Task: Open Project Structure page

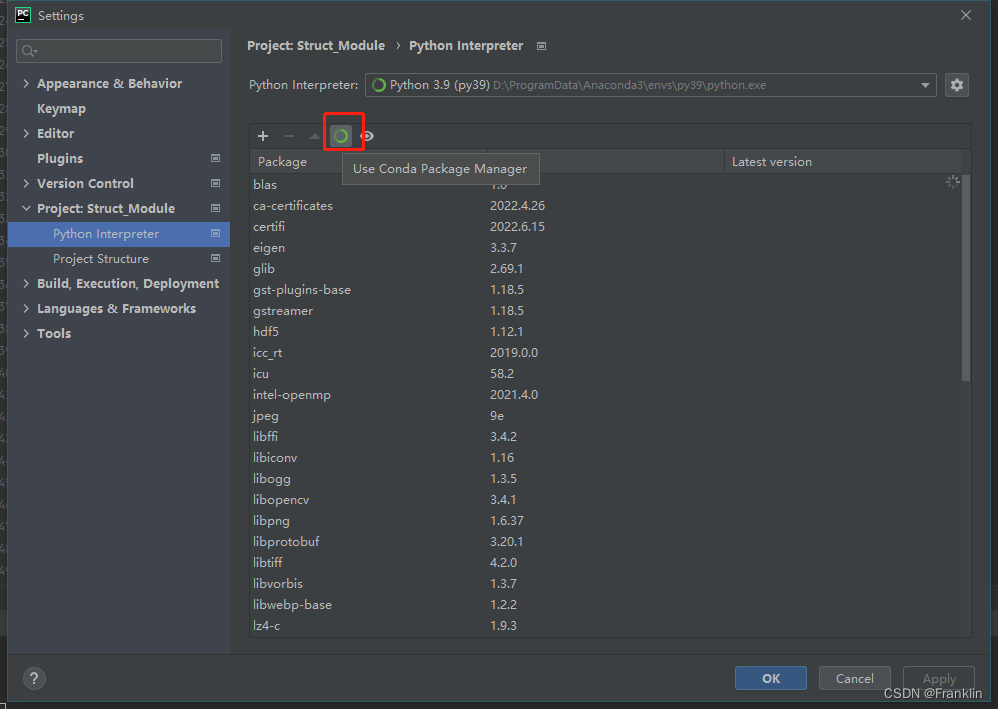Action: pyautogui.click(x=101, y=259)
